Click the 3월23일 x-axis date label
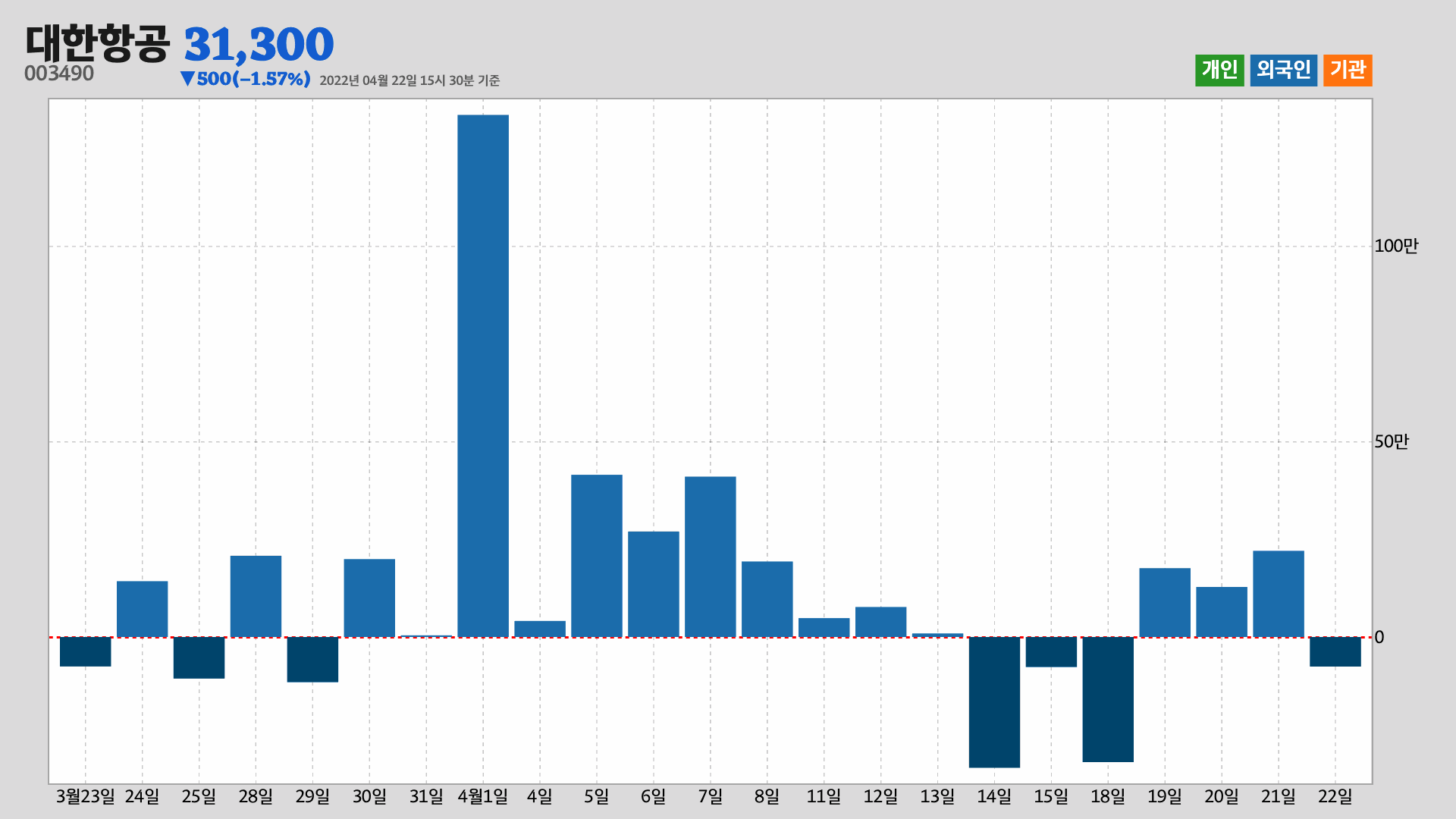Screen dimensions: 1456x819 [86, 797]
